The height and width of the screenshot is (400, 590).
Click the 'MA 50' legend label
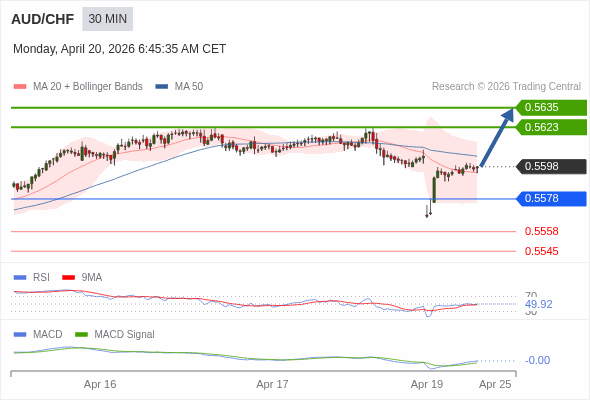pyautogui.click(x=189, y=87)
